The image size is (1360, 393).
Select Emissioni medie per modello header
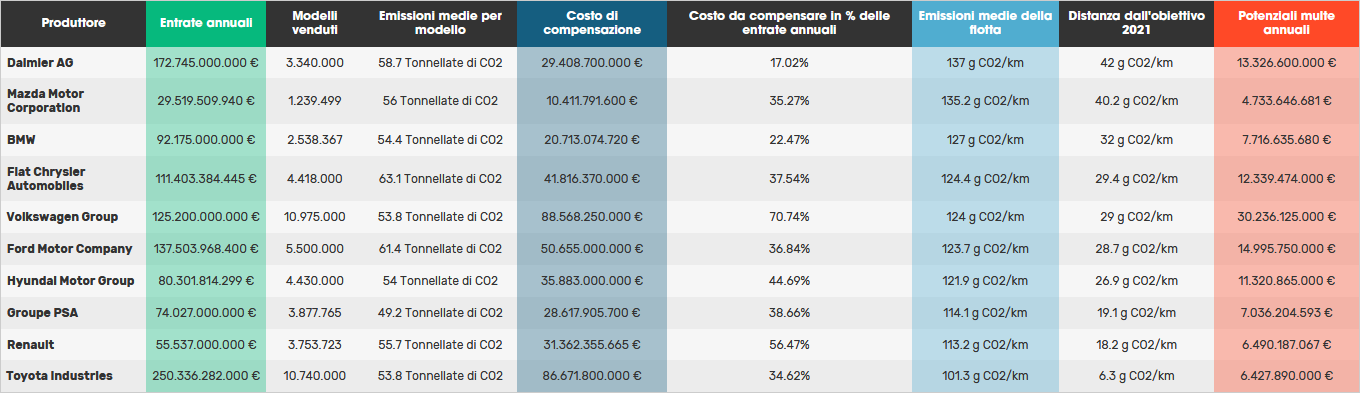(440, 23)
